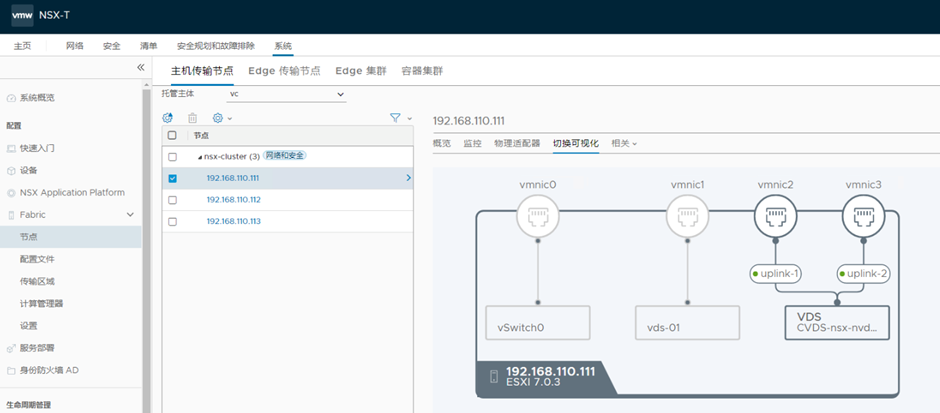The image size is (940, 413).
Task: Select the vmnic3 network adapter icon
Action: point(863,216)
